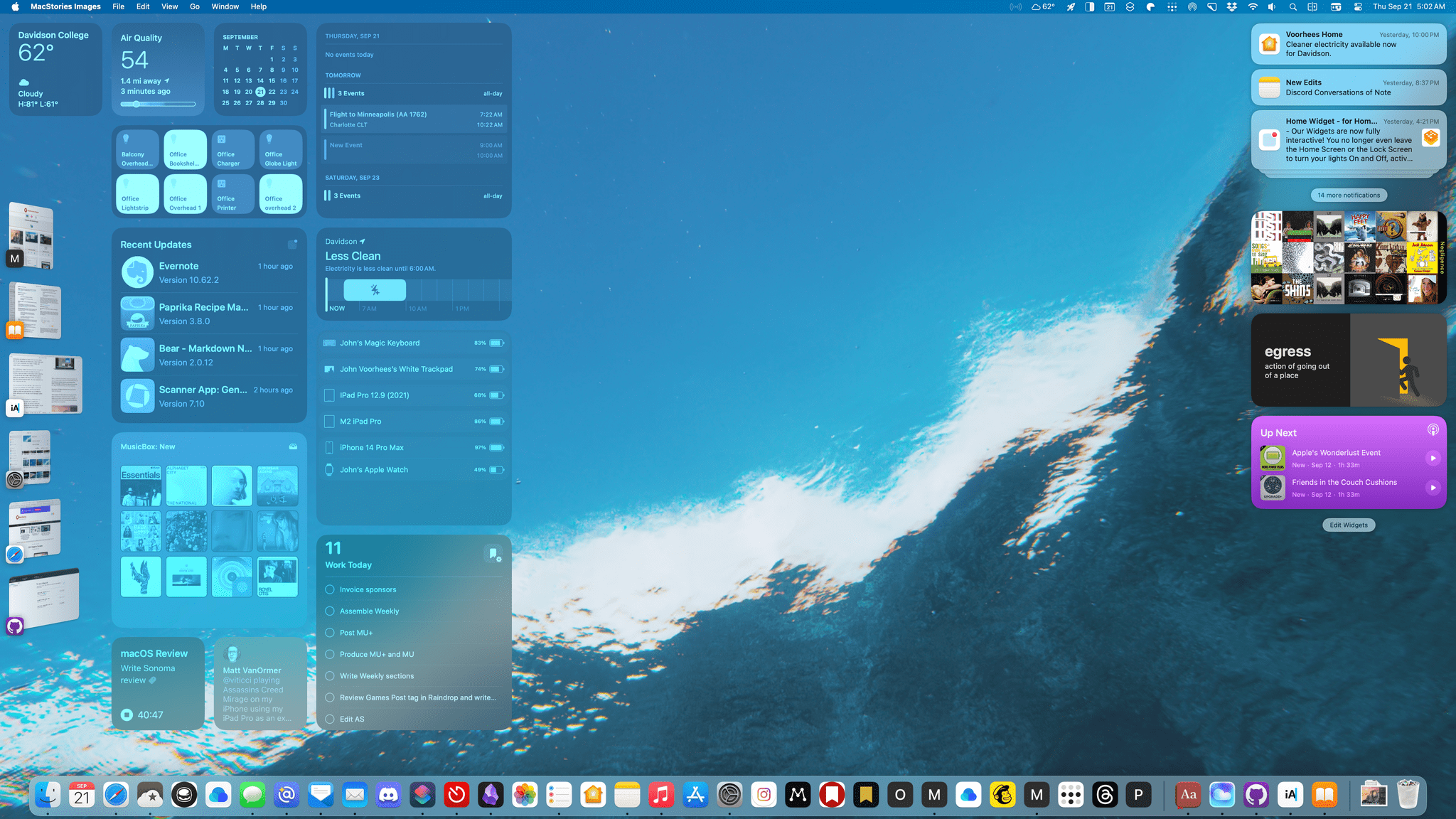This screenshot has width=1456, height=819.
Task: Drag electricity cleanliness forecast slider
Action: [375, 290]
